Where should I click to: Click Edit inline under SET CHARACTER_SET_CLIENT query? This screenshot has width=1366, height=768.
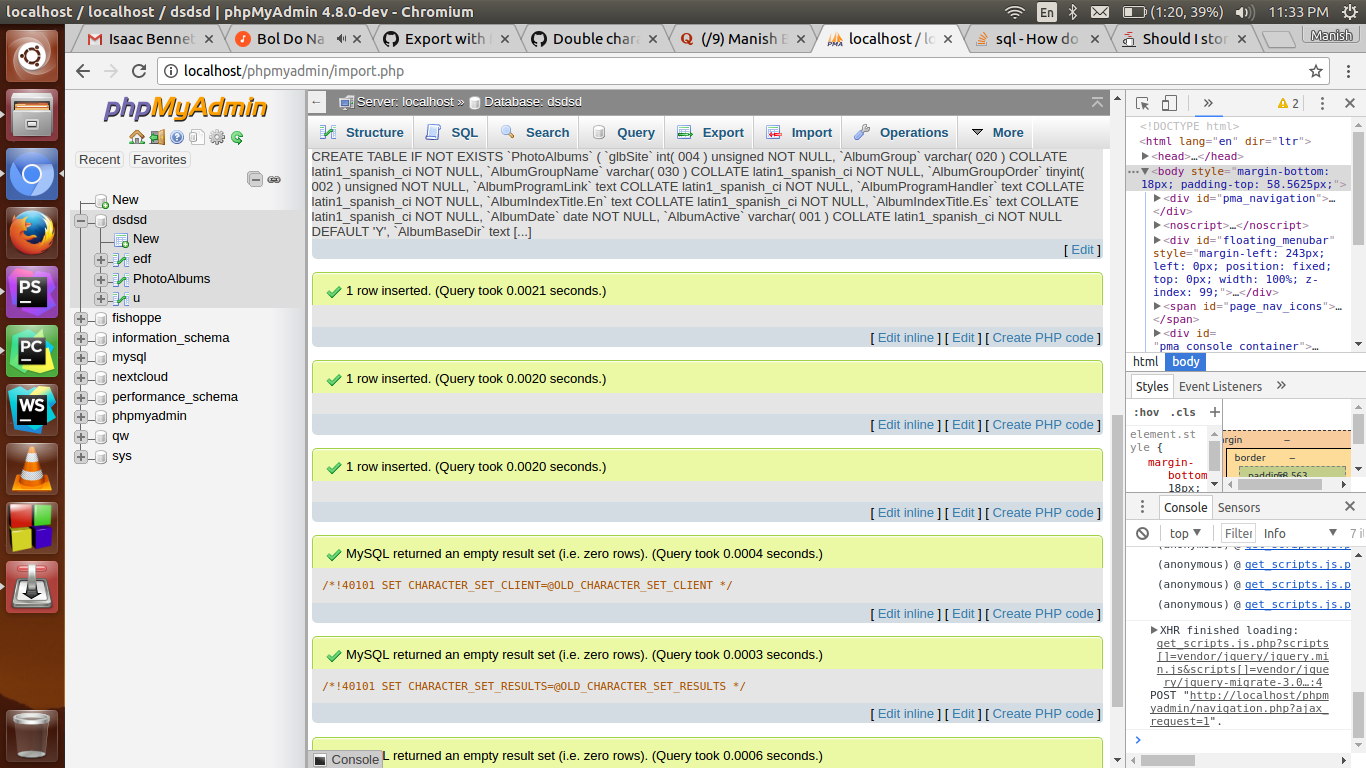pos(906,614)
